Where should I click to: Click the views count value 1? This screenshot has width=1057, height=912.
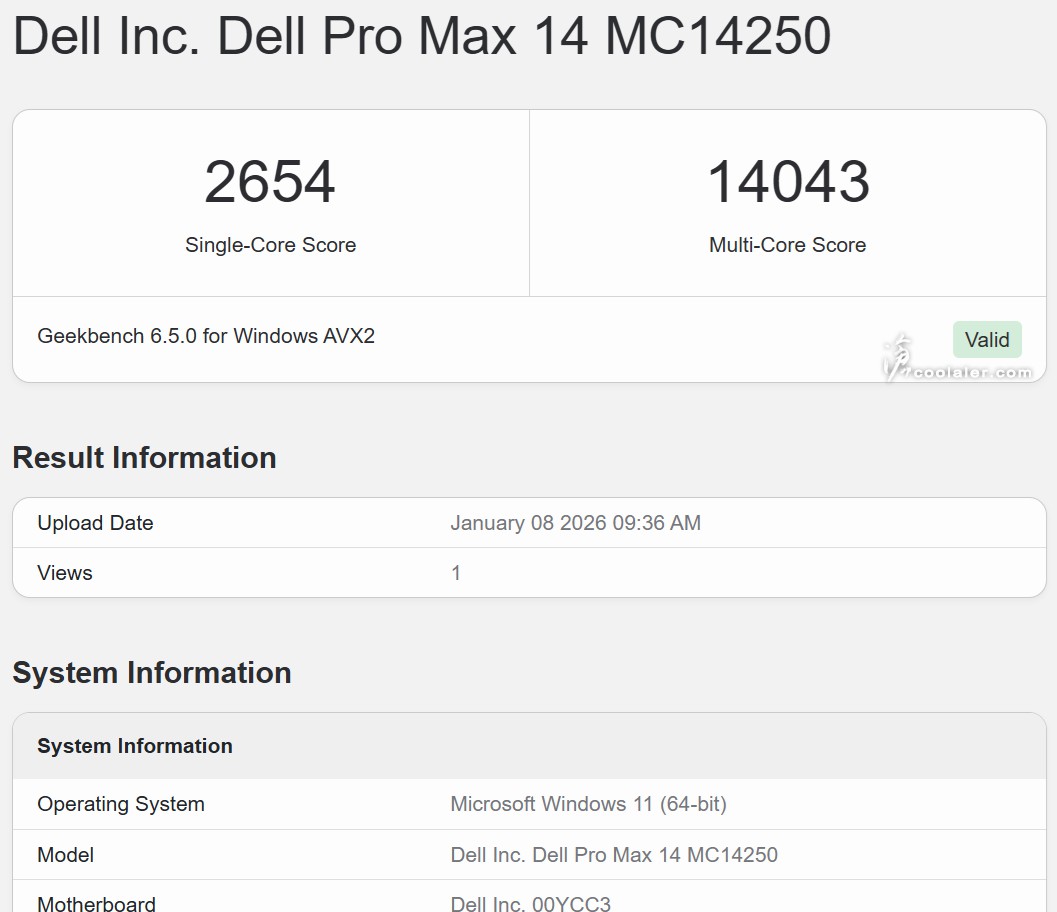[x=456, y=573]
